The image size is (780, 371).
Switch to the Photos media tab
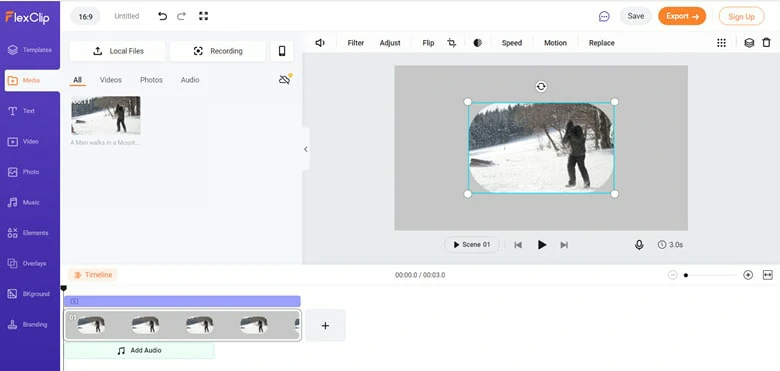point(151,80)
